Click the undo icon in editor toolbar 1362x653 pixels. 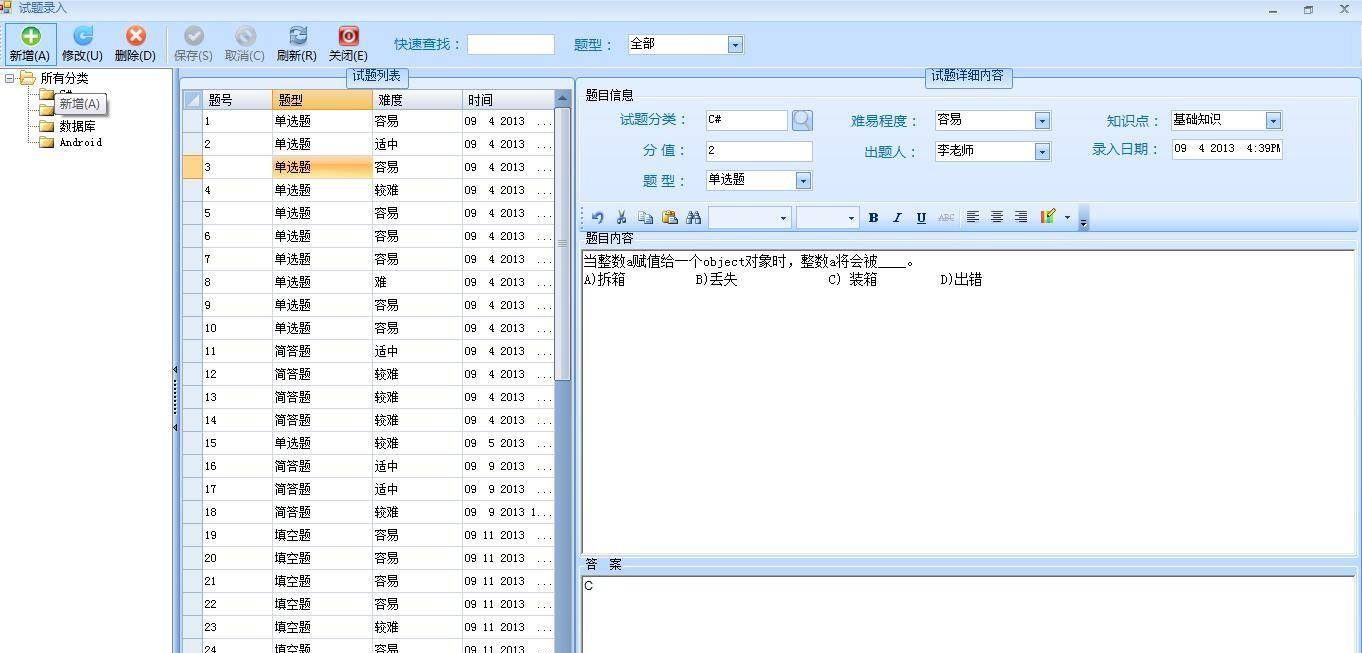pos(597,217)
